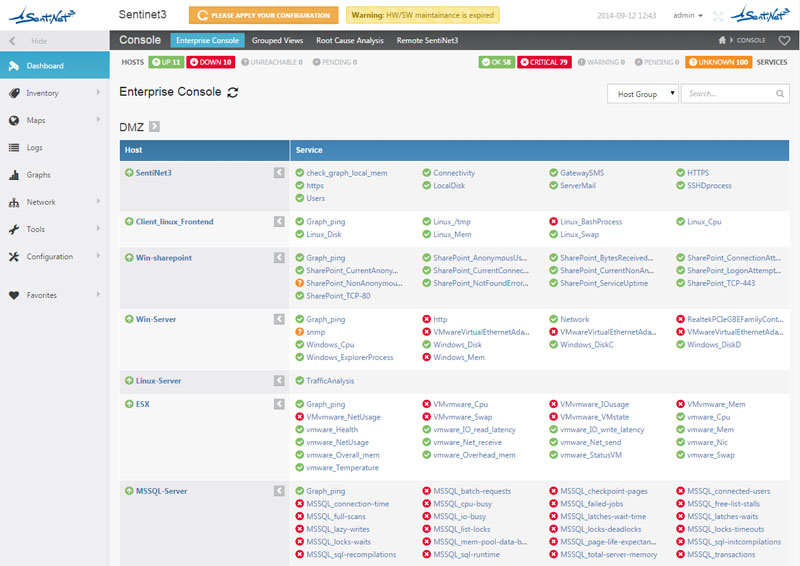Viewport: 800px width, 566px height.
Task: Click the Configuration tools icon in sidebar
Action: pos(14,257)
